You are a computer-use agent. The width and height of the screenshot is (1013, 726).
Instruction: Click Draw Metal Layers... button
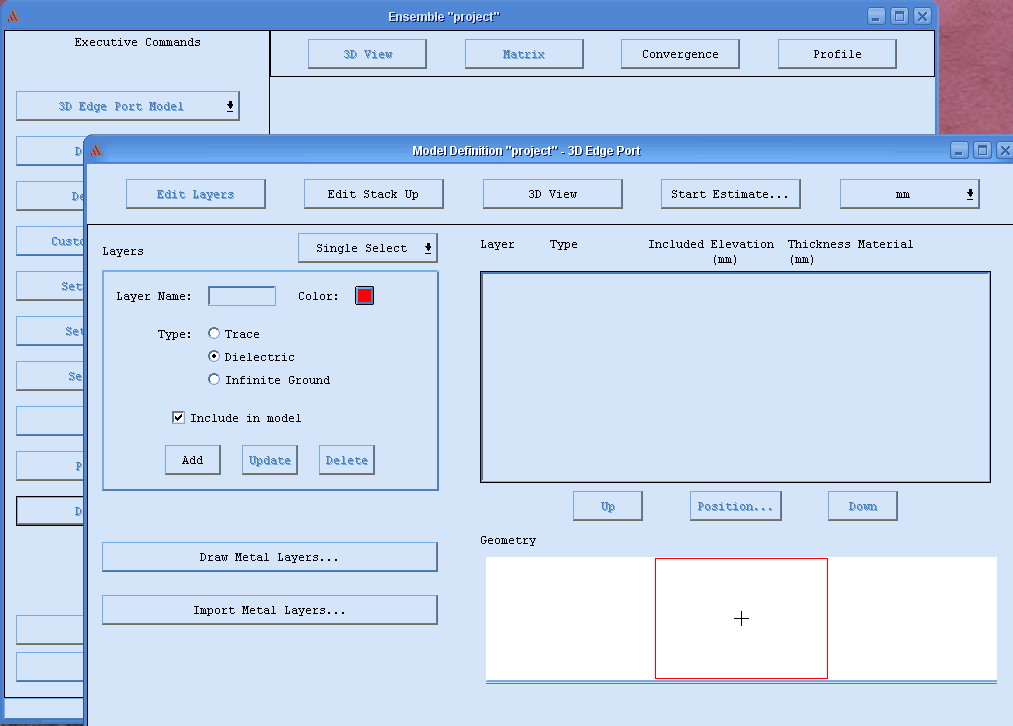(x=270, y=557)
